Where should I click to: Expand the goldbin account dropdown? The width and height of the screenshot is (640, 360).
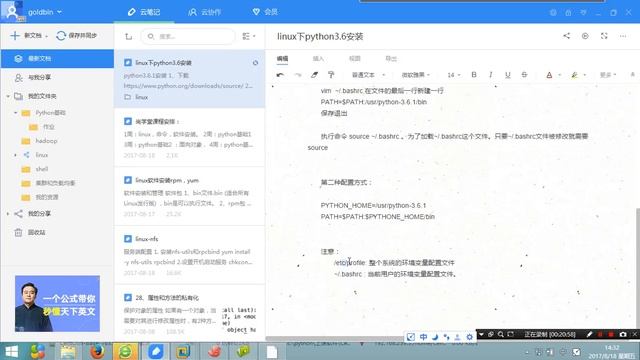point(60,12)
